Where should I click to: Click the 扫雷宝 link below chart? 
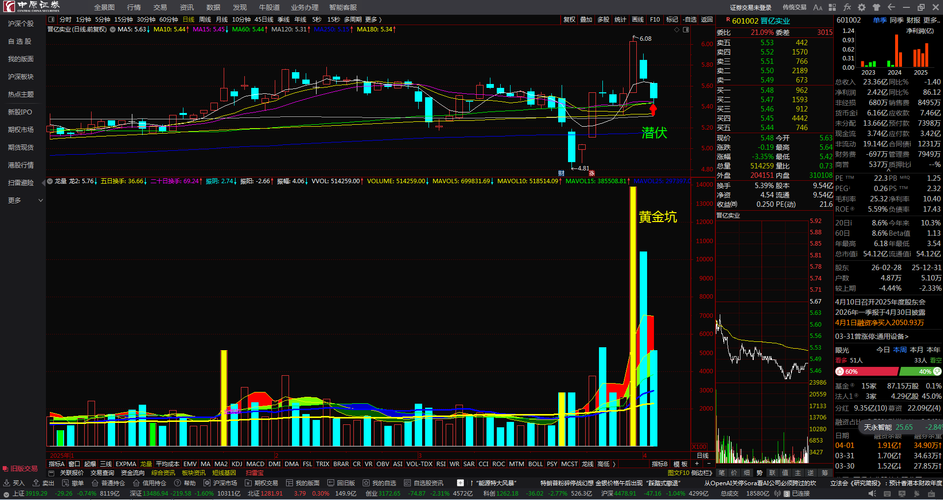[255, 473]
